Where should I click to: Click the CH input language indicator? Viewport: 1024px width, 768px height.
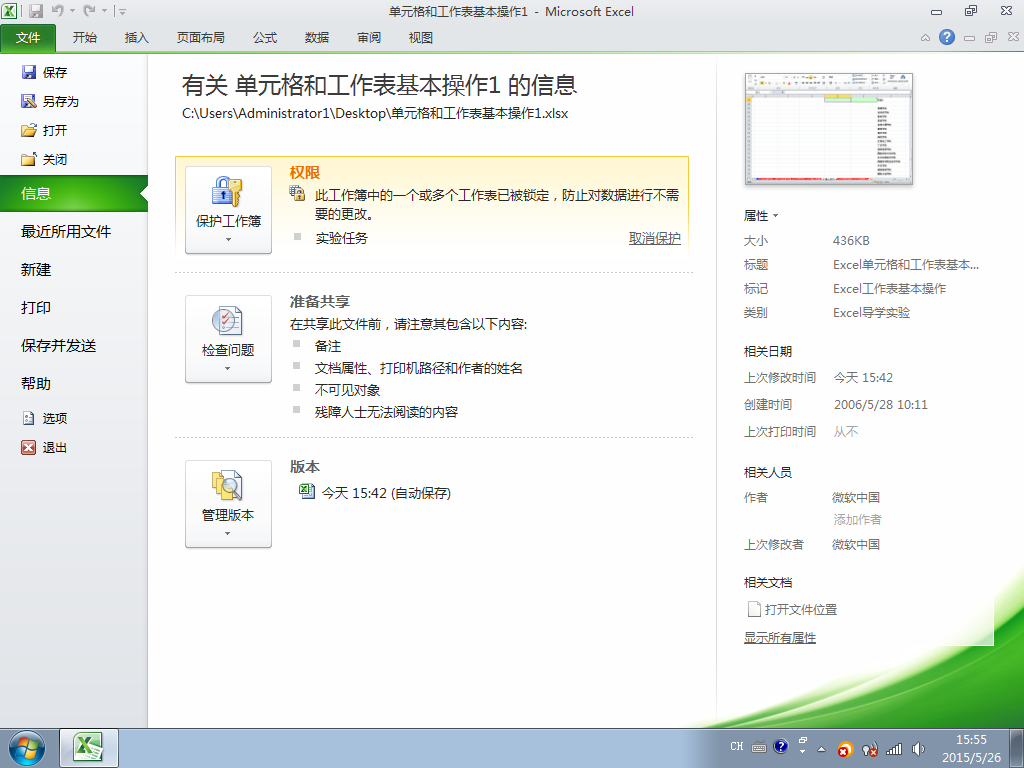[x=737, y=746]
